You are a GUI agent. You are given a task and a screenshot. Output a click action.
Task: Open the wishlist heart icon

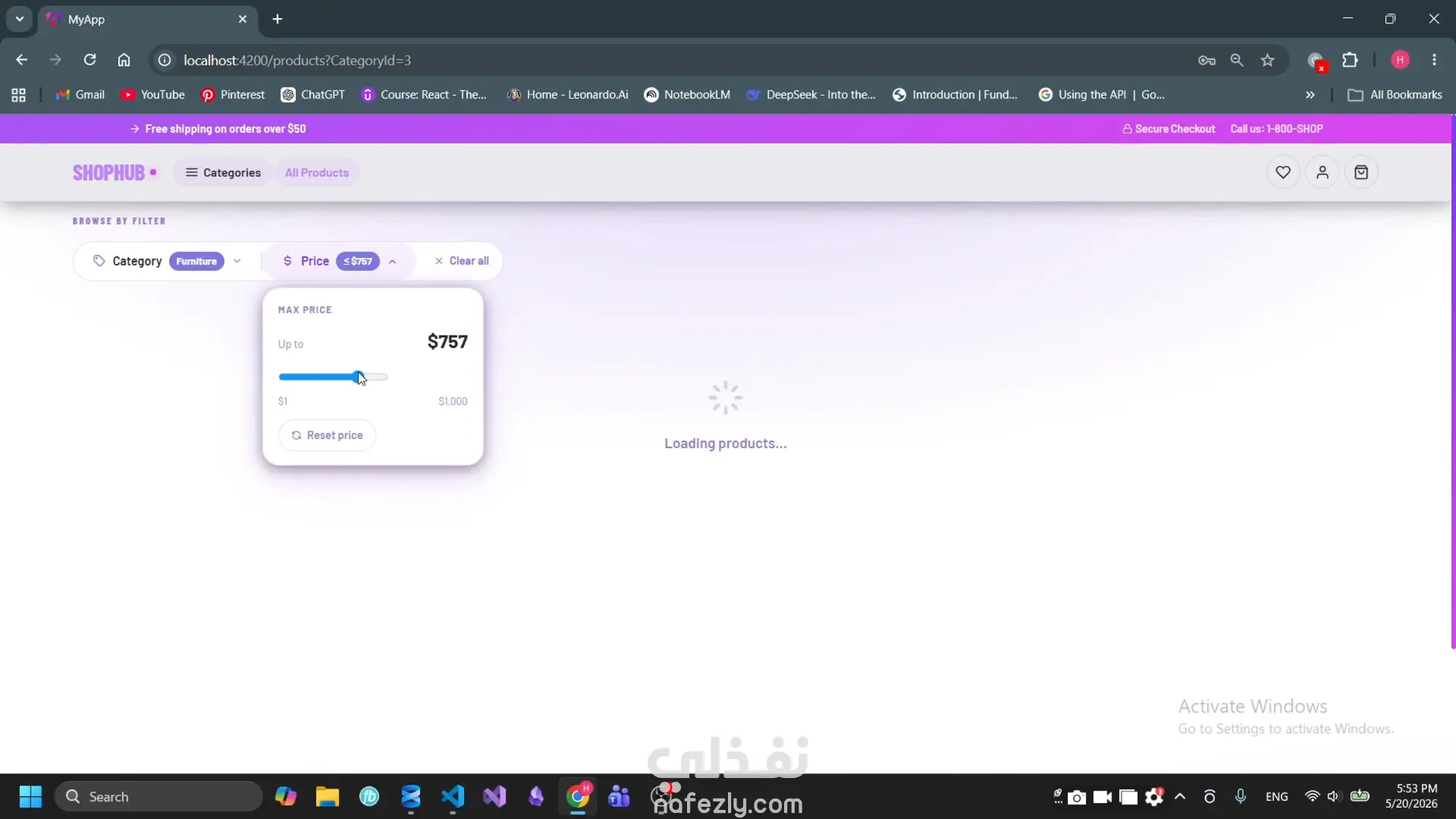[1283, 172]
